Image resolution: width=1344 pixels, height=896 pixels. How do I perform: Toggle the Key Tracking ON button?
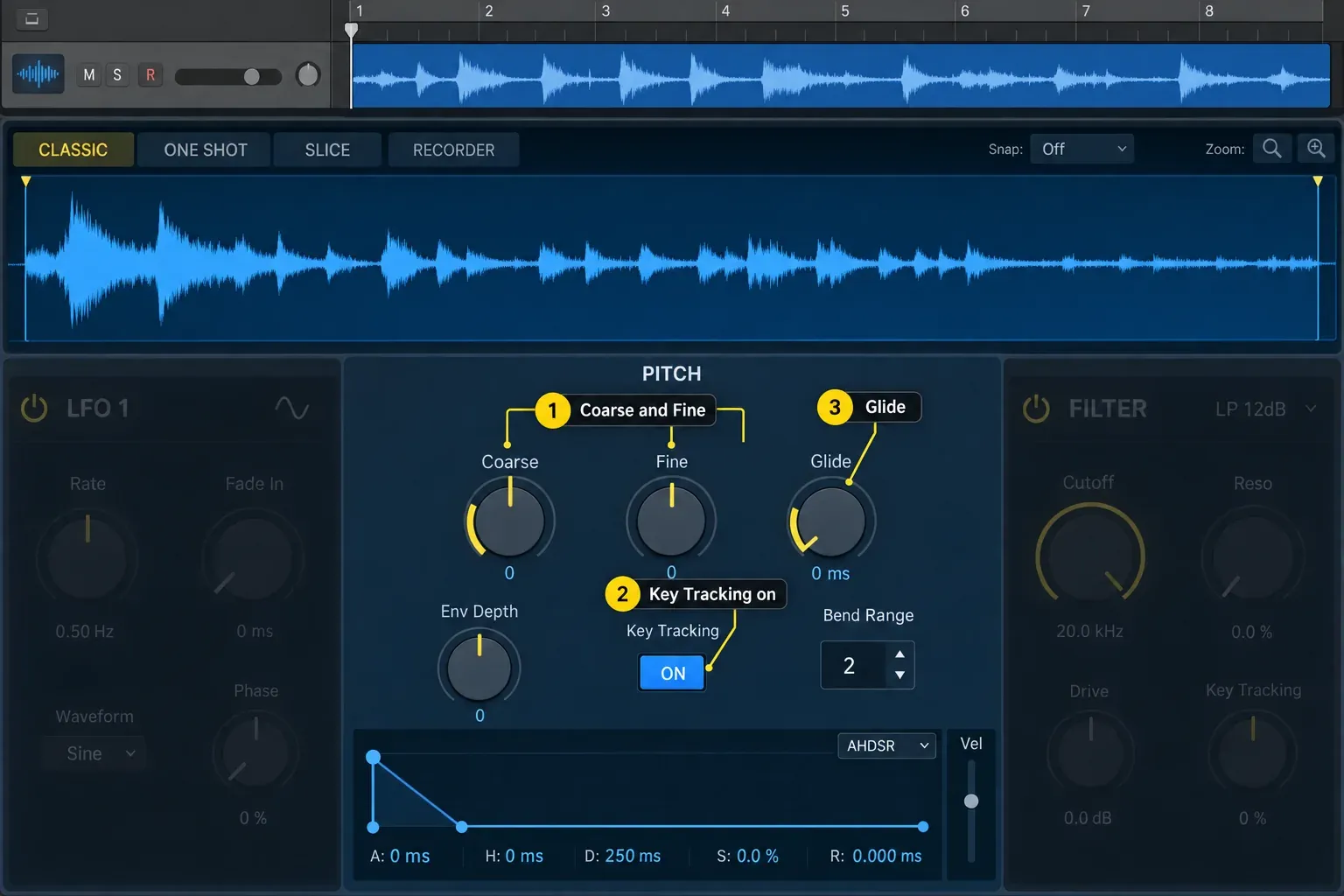click(x=672, y=673)
